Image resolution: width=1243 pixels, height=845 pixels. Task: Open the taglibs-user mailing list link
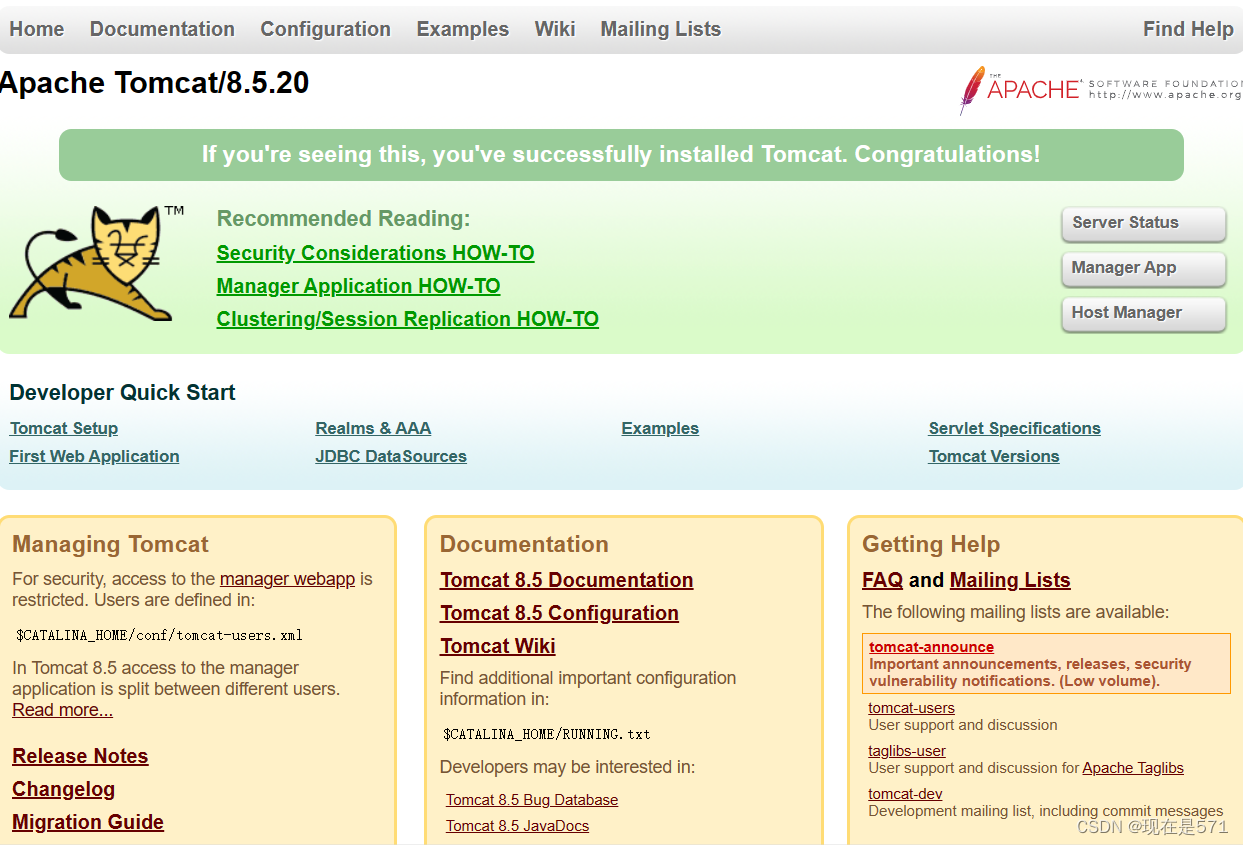907,751
